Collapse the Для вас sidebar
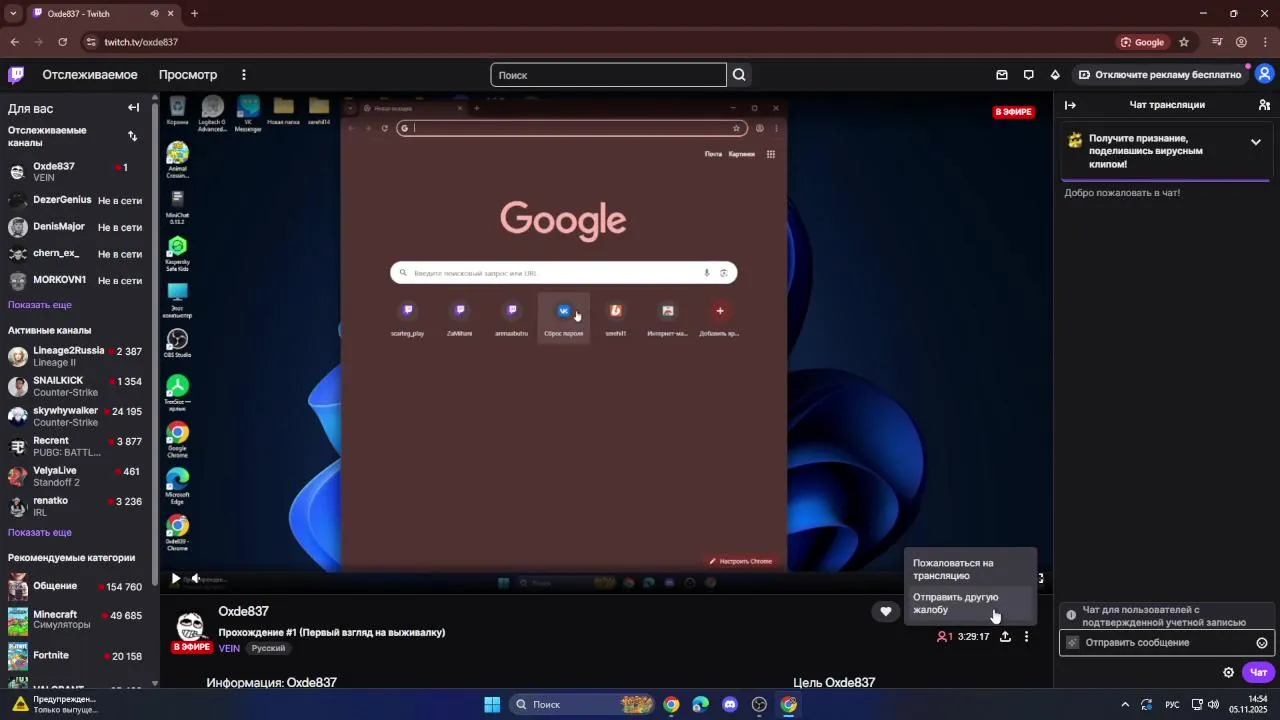The height and width of the screenshot is (720, 1280). pos(133,108)
